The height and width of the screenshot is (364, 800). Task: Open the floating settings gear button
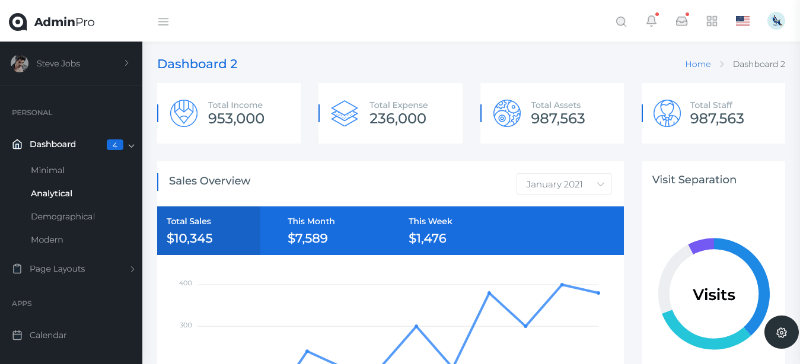click(x=781, y=332)
